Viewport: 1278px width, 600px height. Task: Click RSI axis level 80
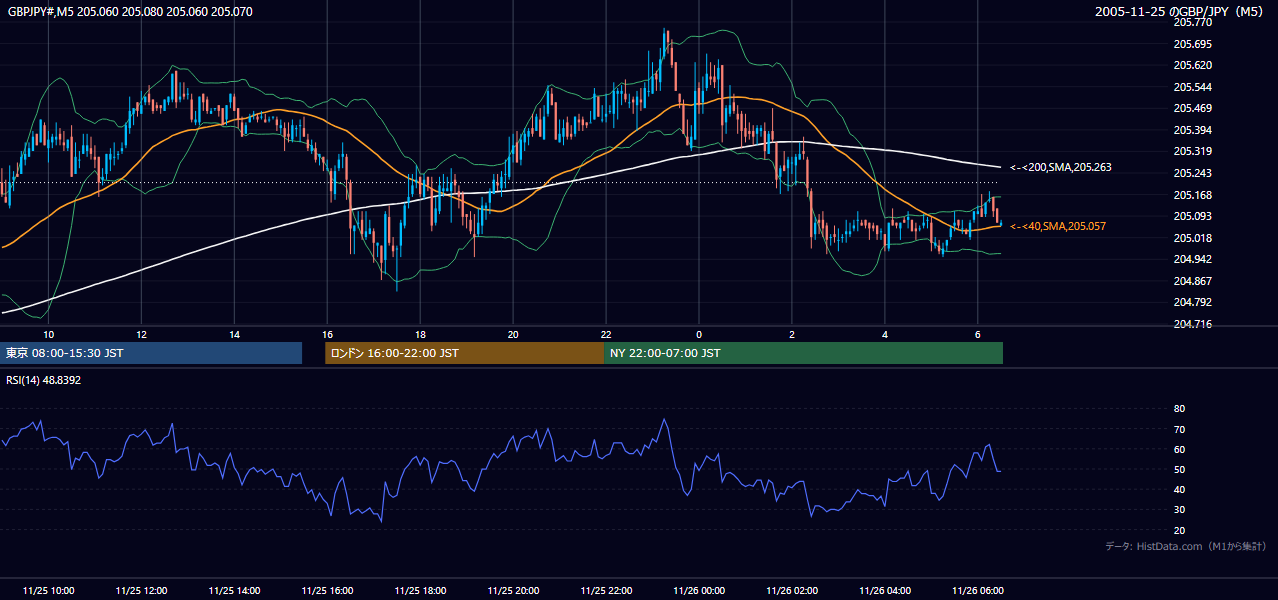1179,409
